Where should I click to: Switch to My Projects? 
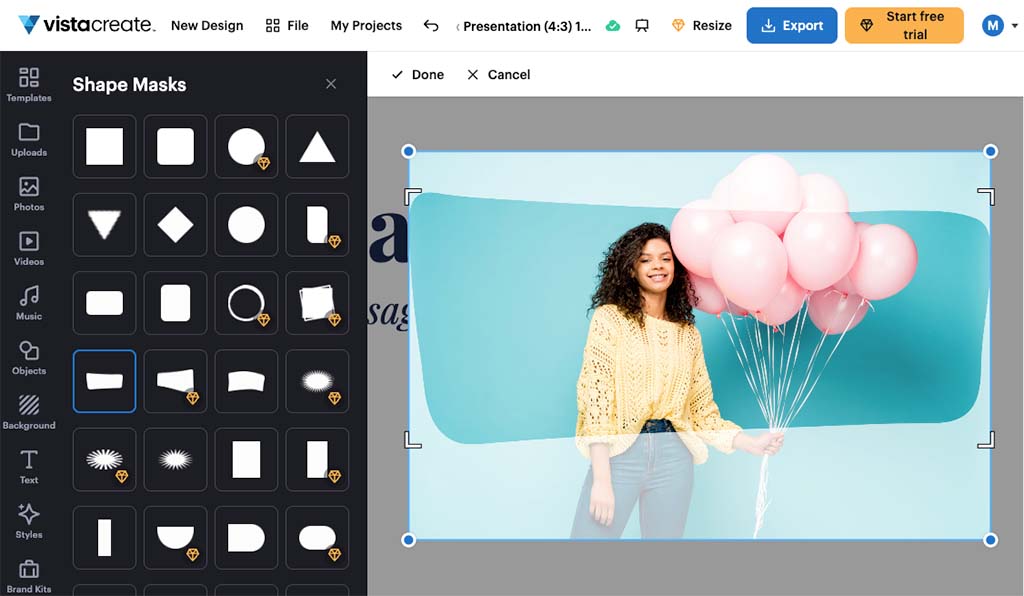click(x=366, y=25)
